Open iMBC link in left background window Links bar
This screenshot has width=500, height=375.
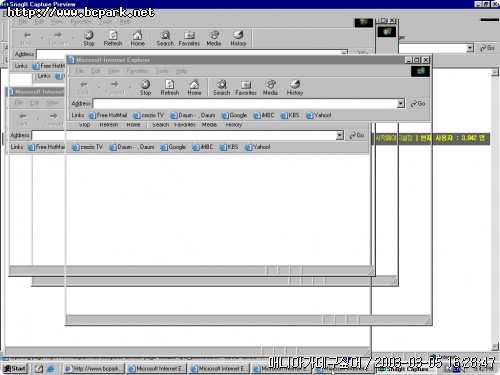[203, 147]
